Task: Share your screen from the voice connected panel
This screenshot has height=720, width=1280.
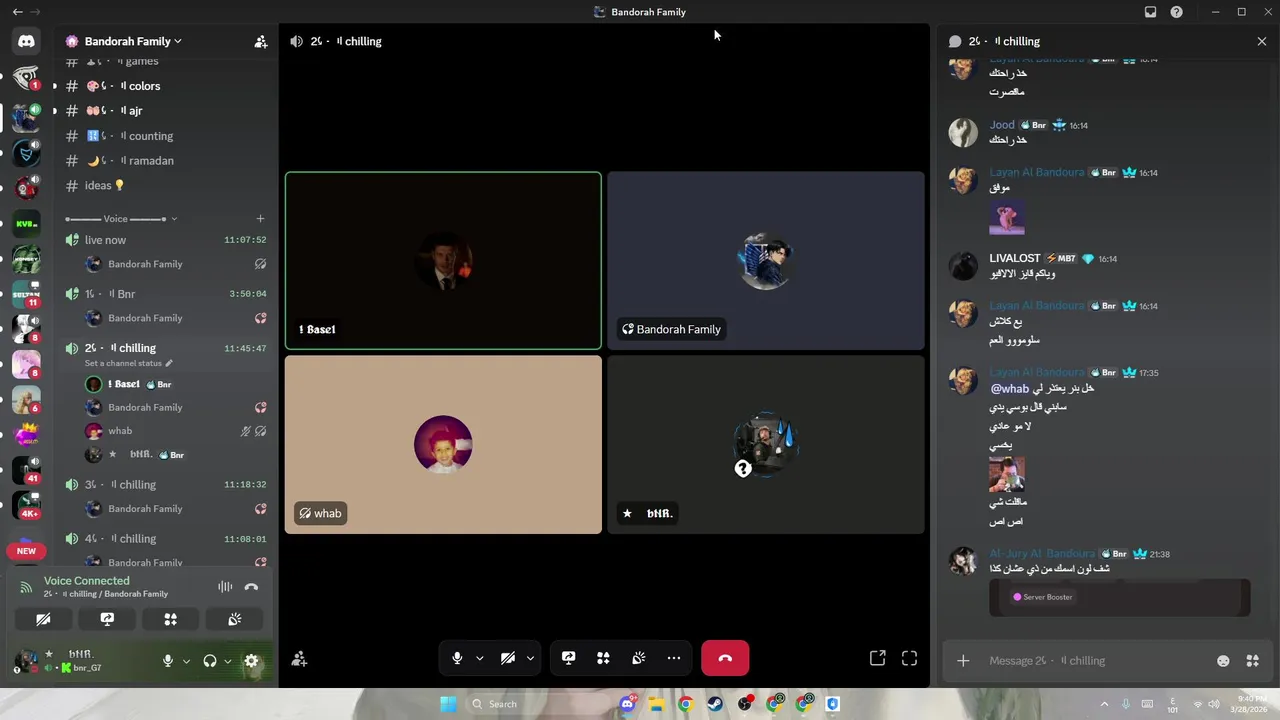Action: (107, 619)
